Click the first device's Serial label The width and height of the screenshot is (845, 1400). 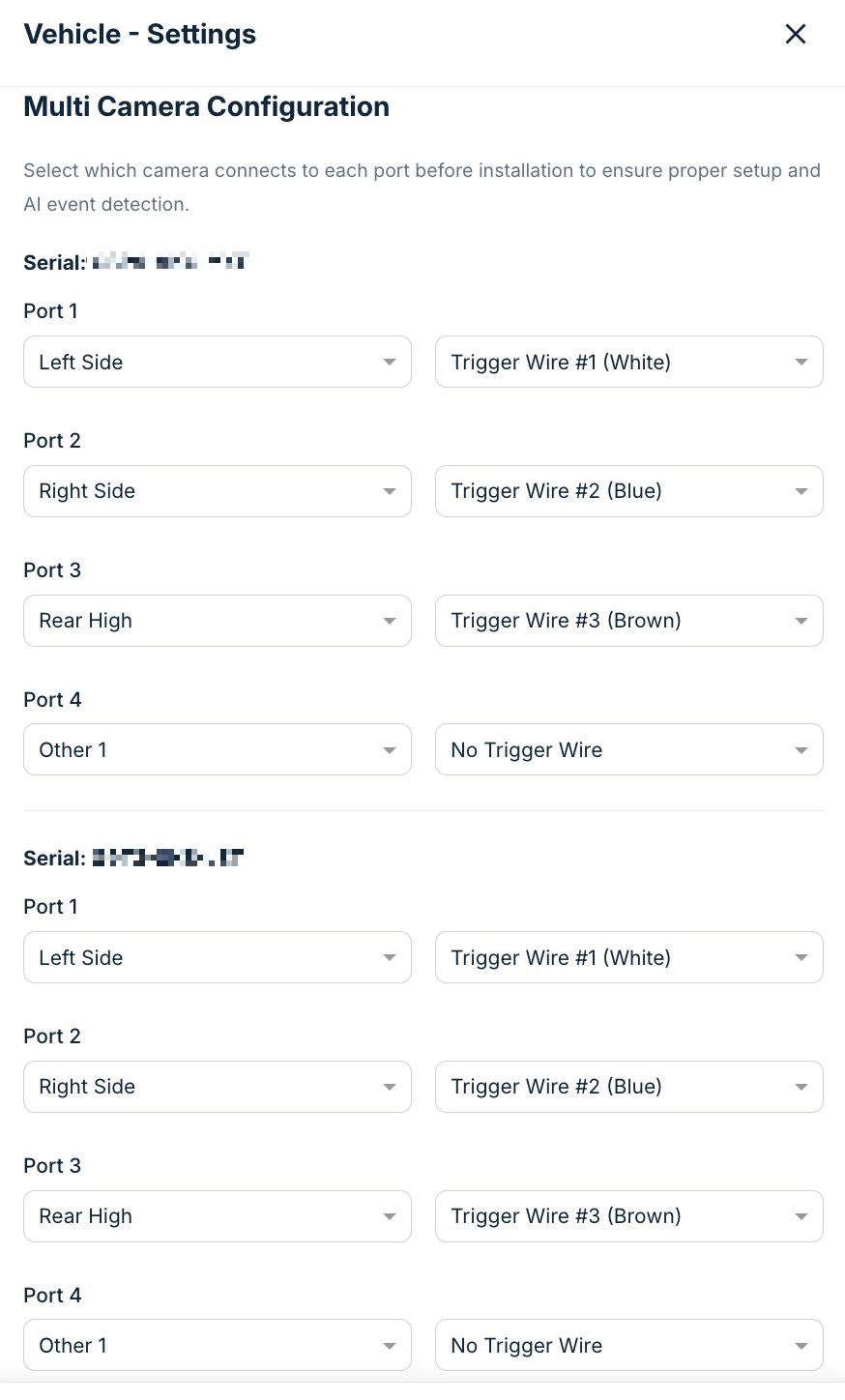[x=54, y=262]
